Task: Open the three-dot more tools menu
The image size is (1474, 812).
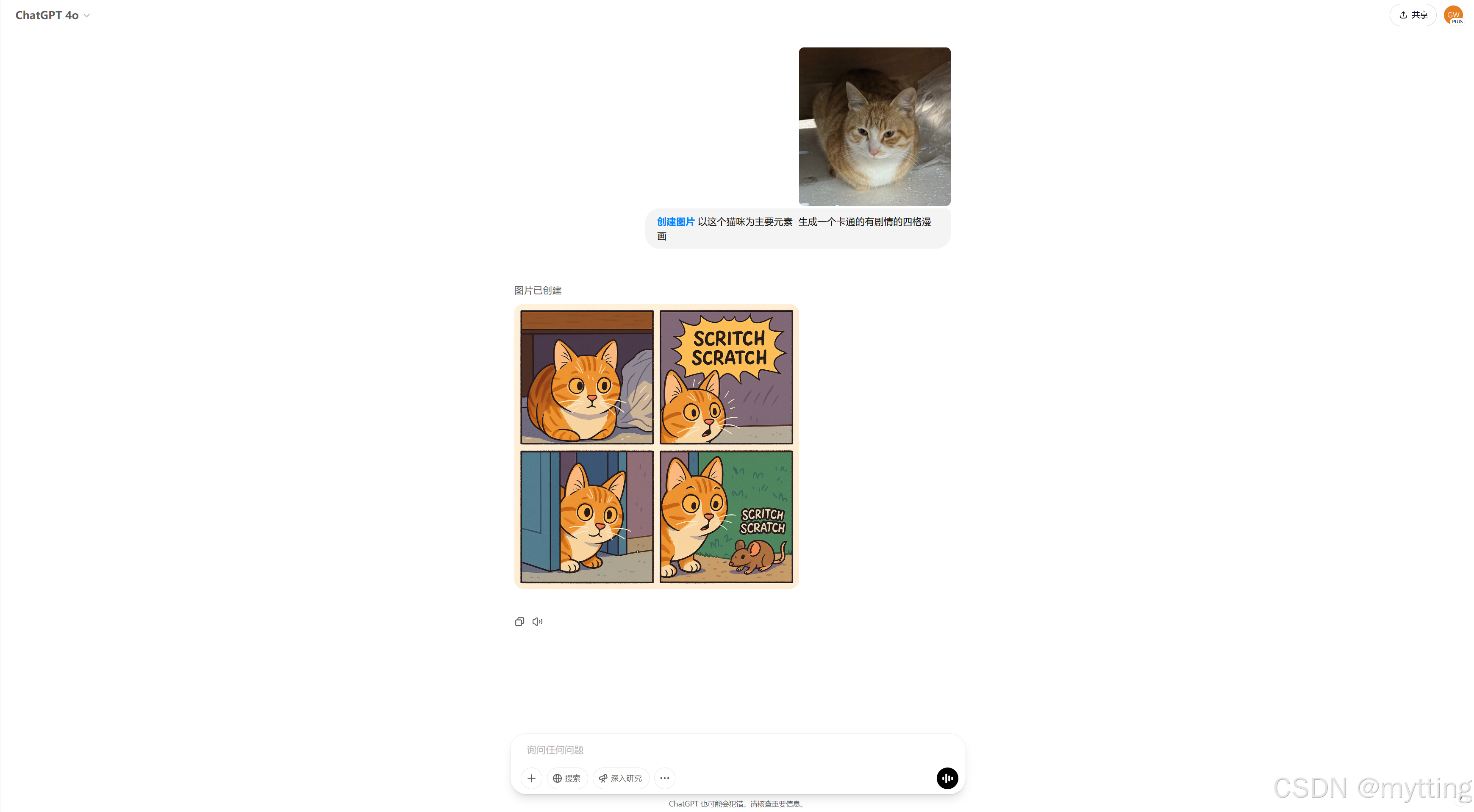Action: click(x=664, y=778)
